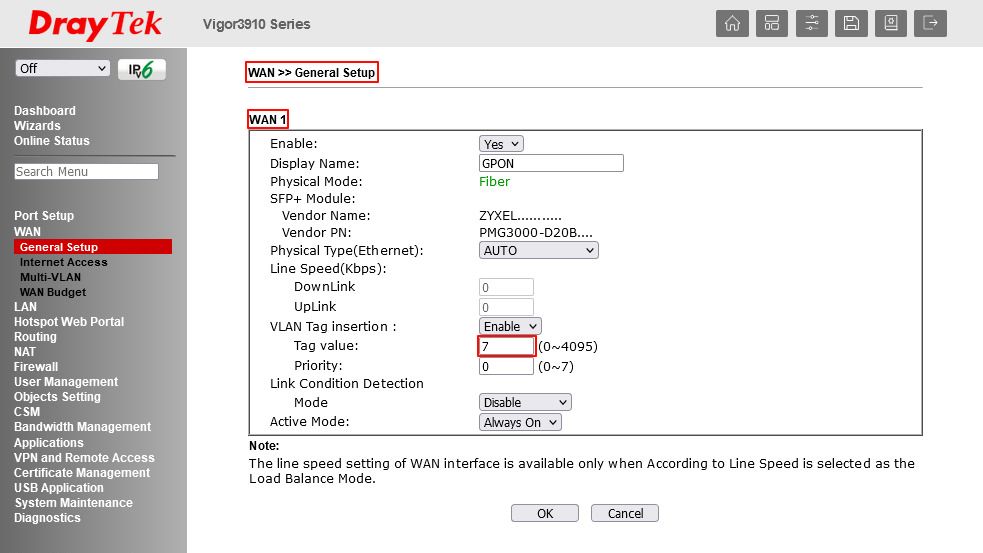Viewport: 983px width, 553px height.
Task: Toggle the IPv6 button in the sidebar
Action: point(142,69)
